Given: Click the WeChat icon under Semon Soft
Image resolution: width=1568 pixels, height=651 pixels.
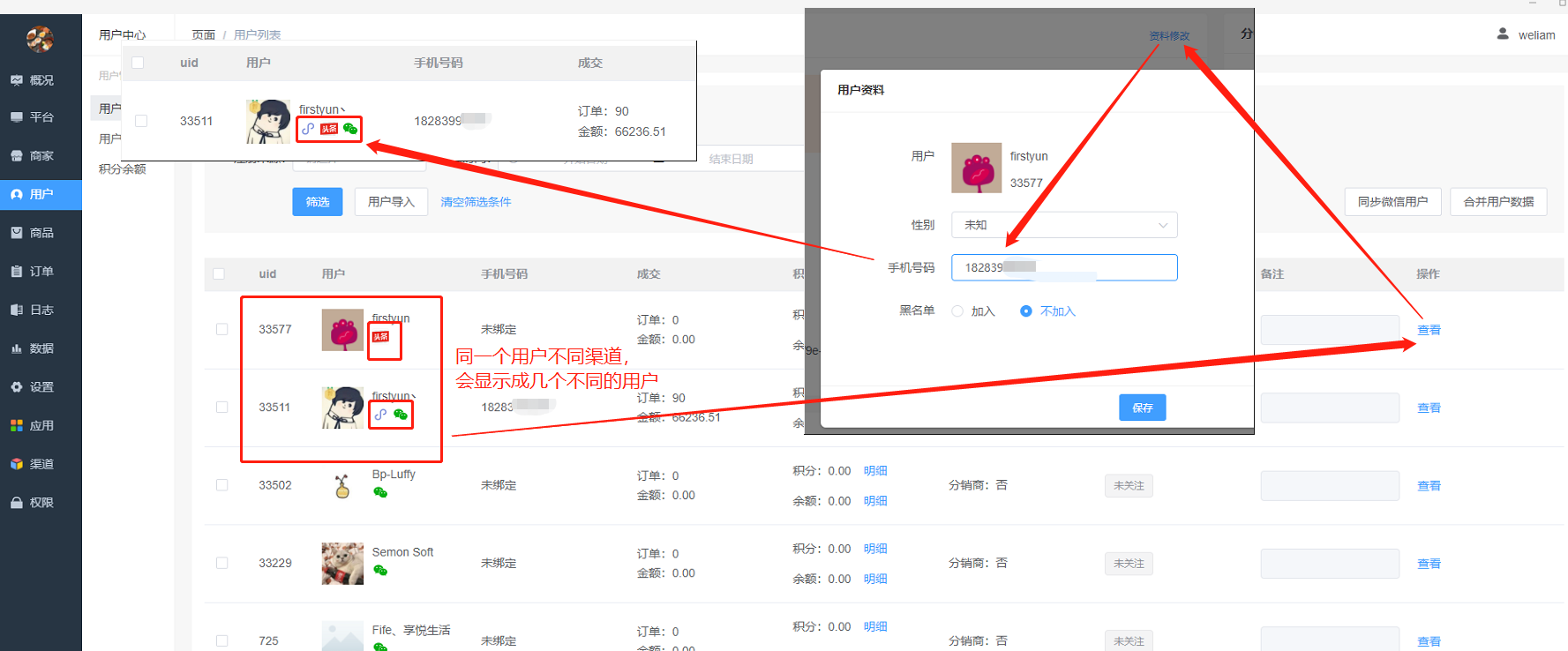Looking at the screenshot, I should point(380,571).
